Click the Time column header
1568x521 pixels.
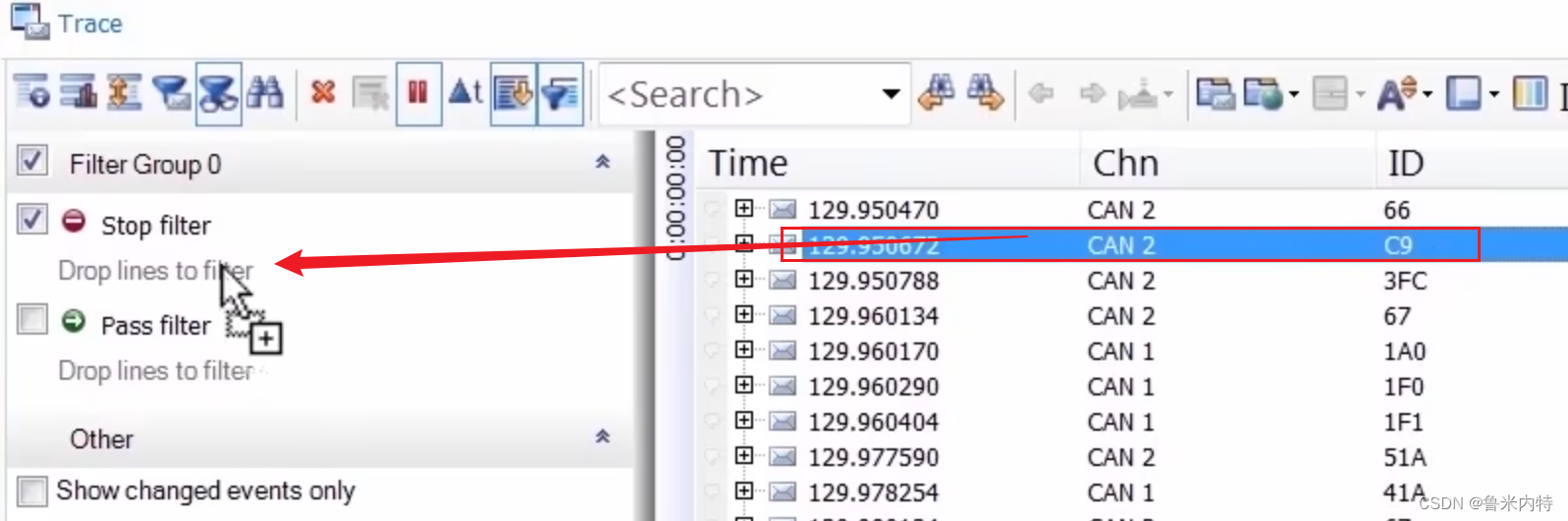coord(889,163)
